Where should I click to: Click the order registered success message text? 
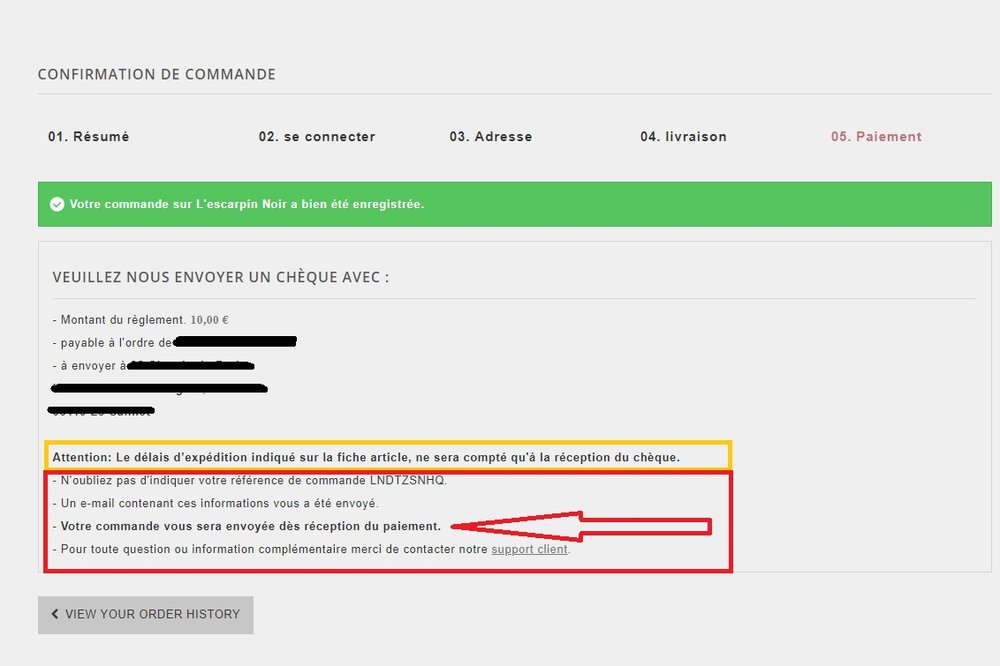click(x=247, y=204)
